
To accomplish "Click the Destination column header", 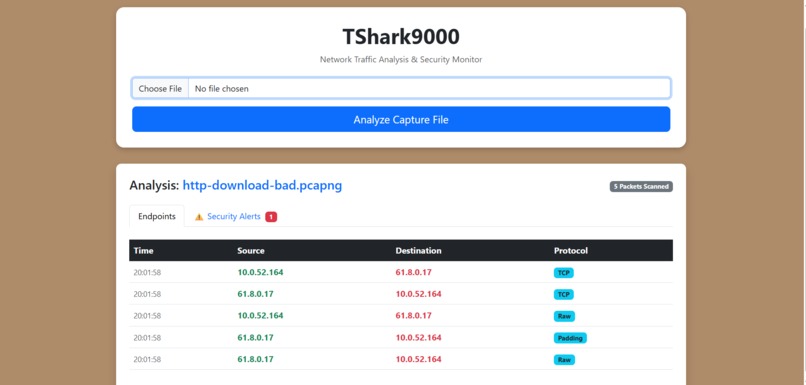I will tap(418, 251).
